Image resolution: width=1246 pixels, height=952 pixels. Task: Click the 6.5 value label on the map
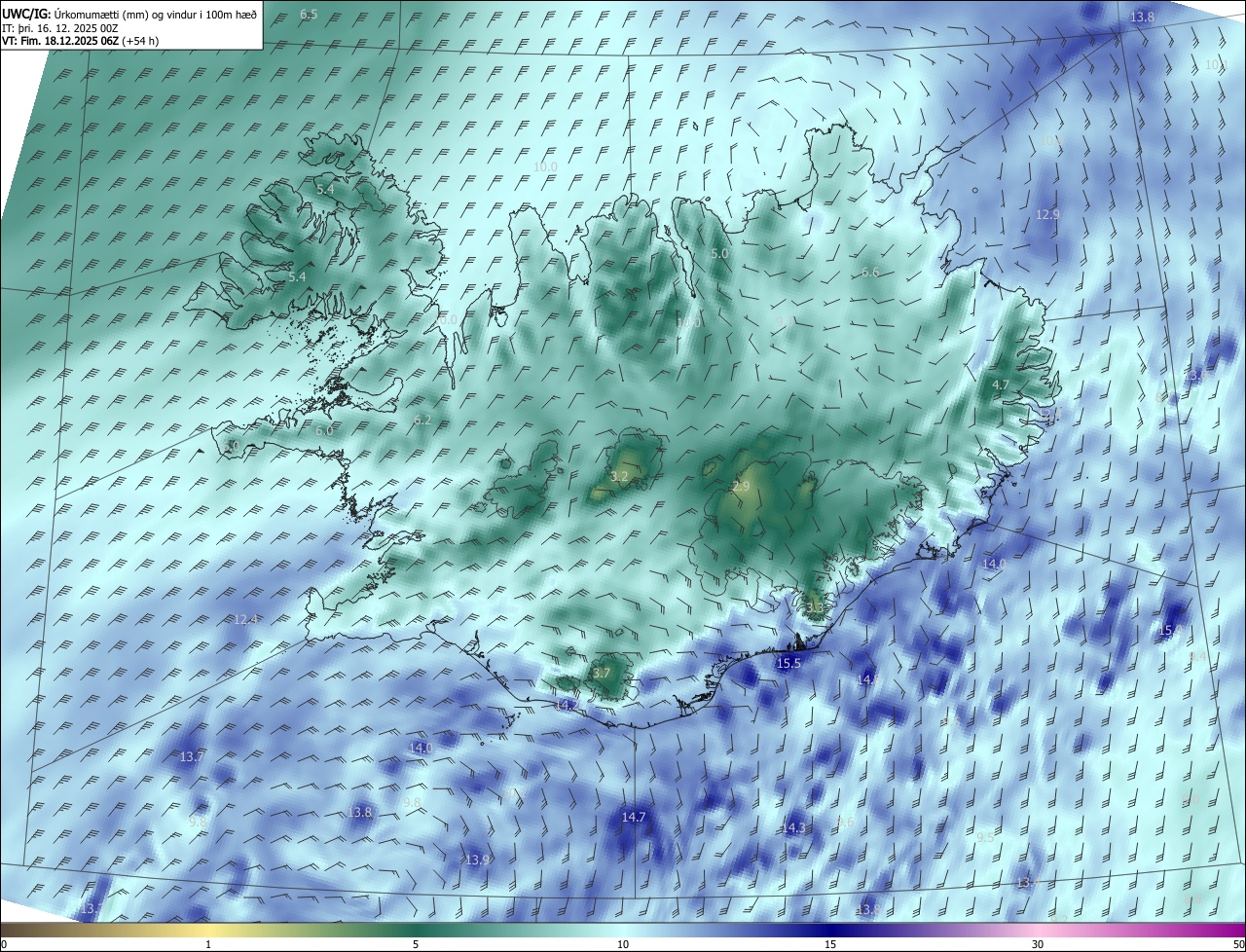pos(309,15)
